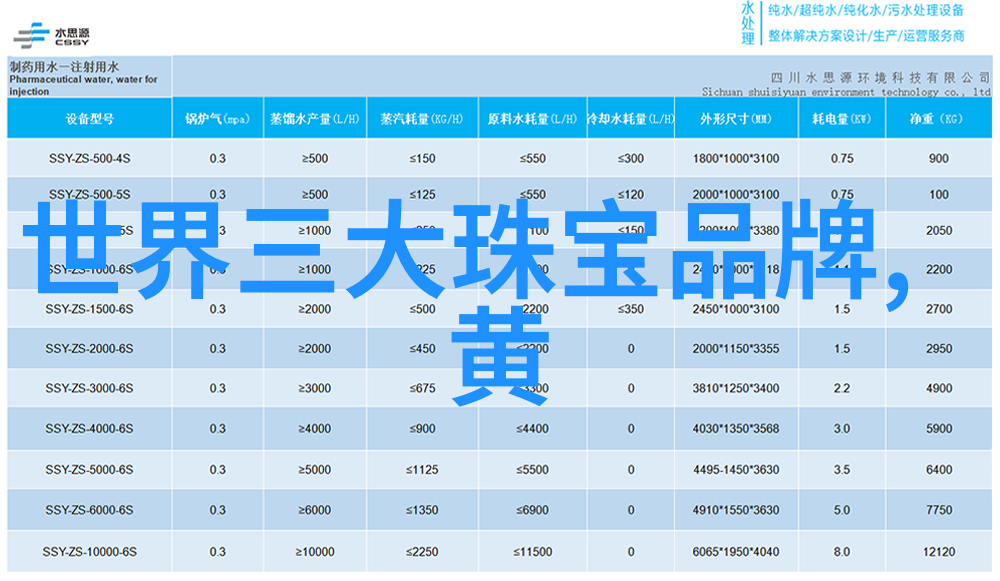1000x581 pixels.
Task: Click the 耗电量(KW) column header
Action: point(841,119)
